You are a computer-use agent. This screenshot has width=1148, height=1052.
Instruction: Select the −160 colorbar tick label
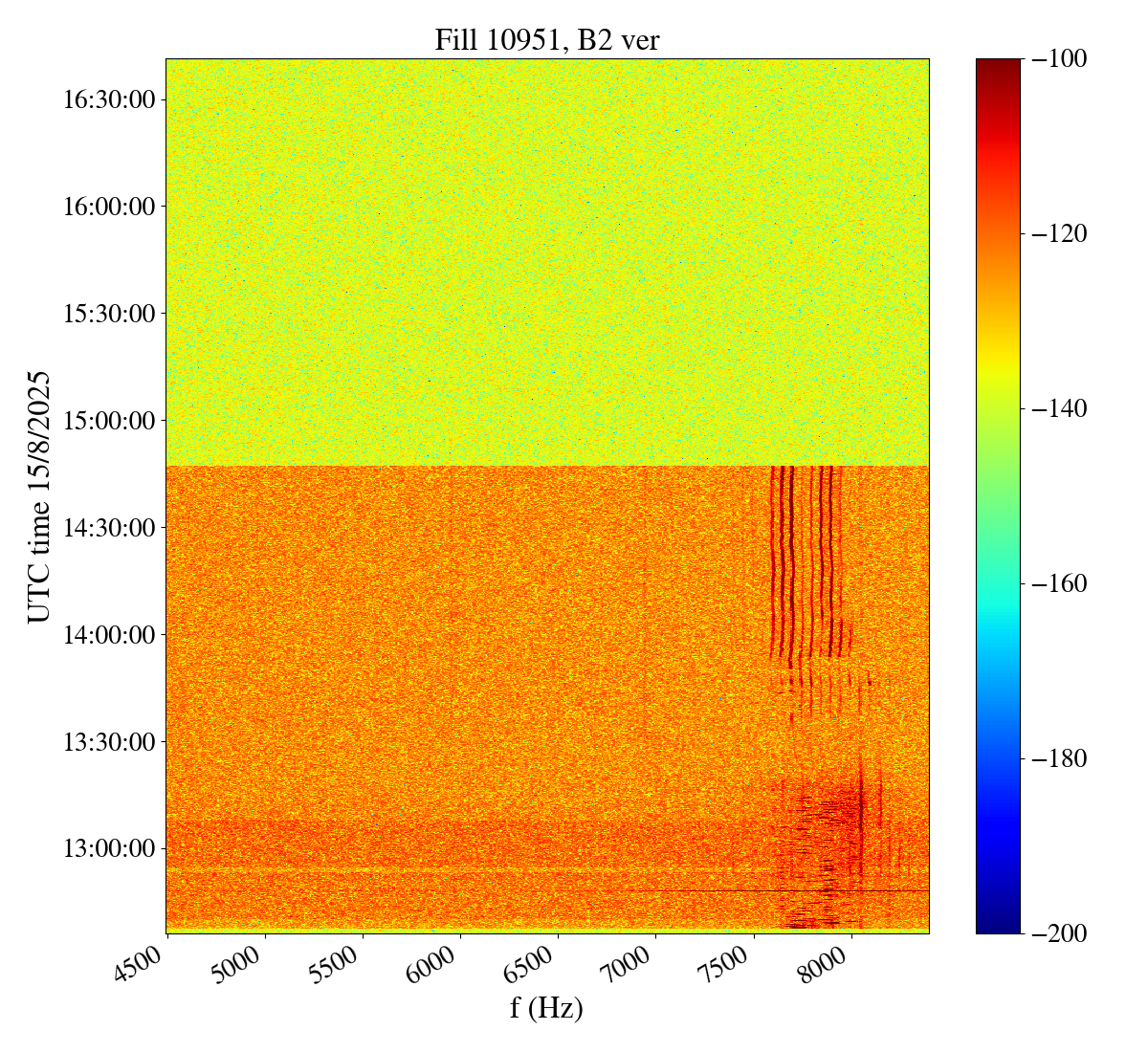(1056, 583)
